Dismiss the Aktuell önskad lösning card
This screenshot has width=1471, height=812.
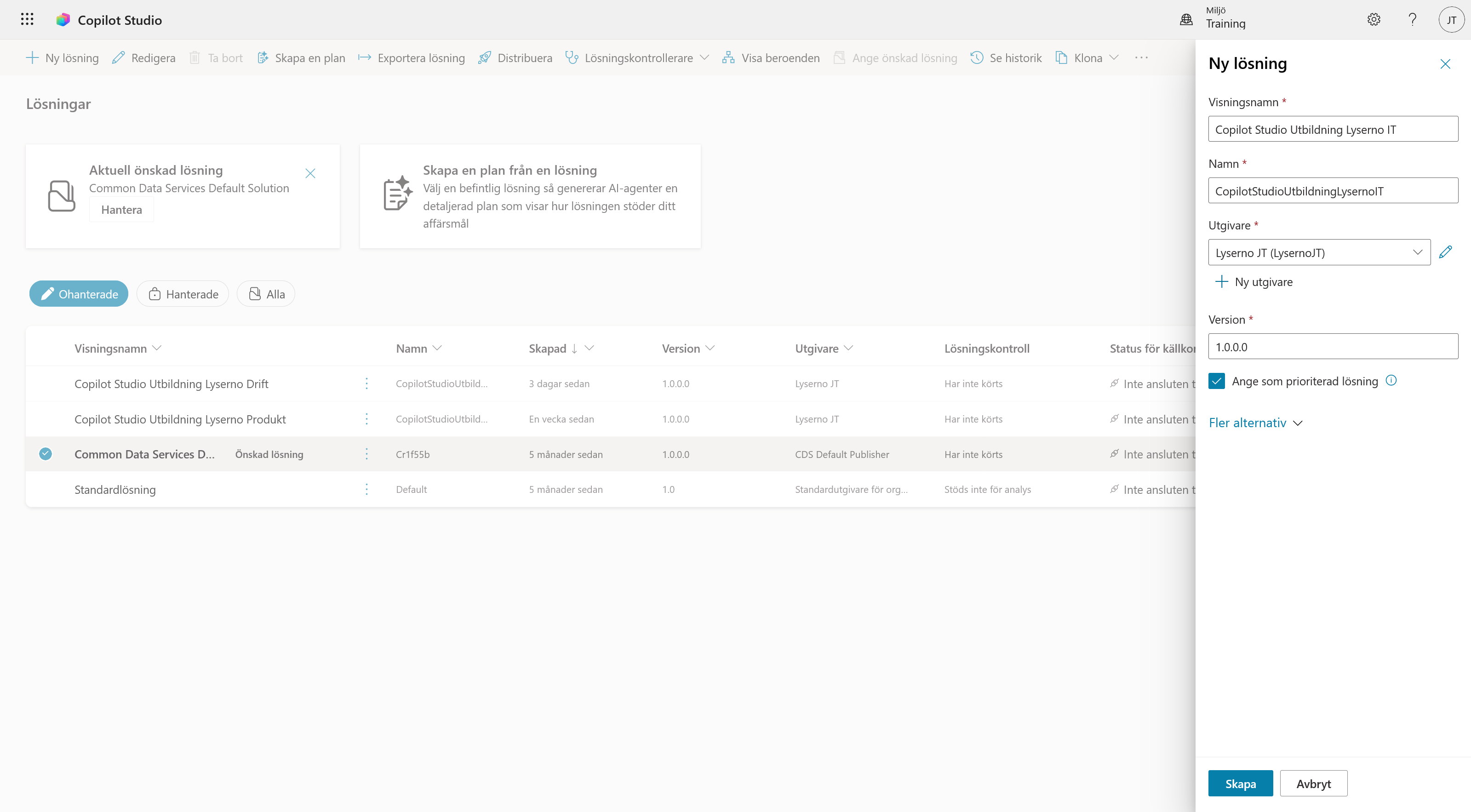310,173
